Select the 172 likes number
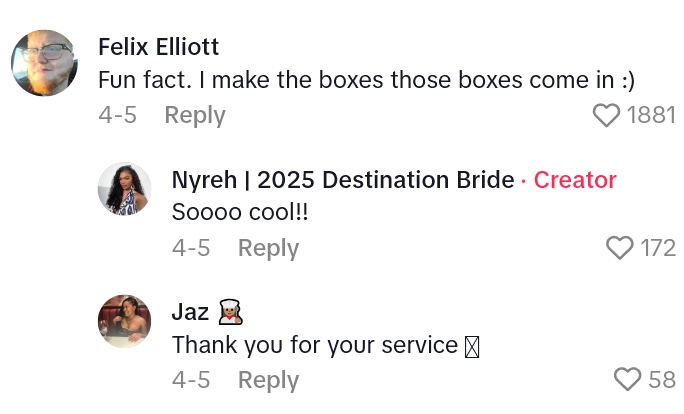Image resolution: width=684 pixels, height=414 pixels. click(x=658, y=248)
